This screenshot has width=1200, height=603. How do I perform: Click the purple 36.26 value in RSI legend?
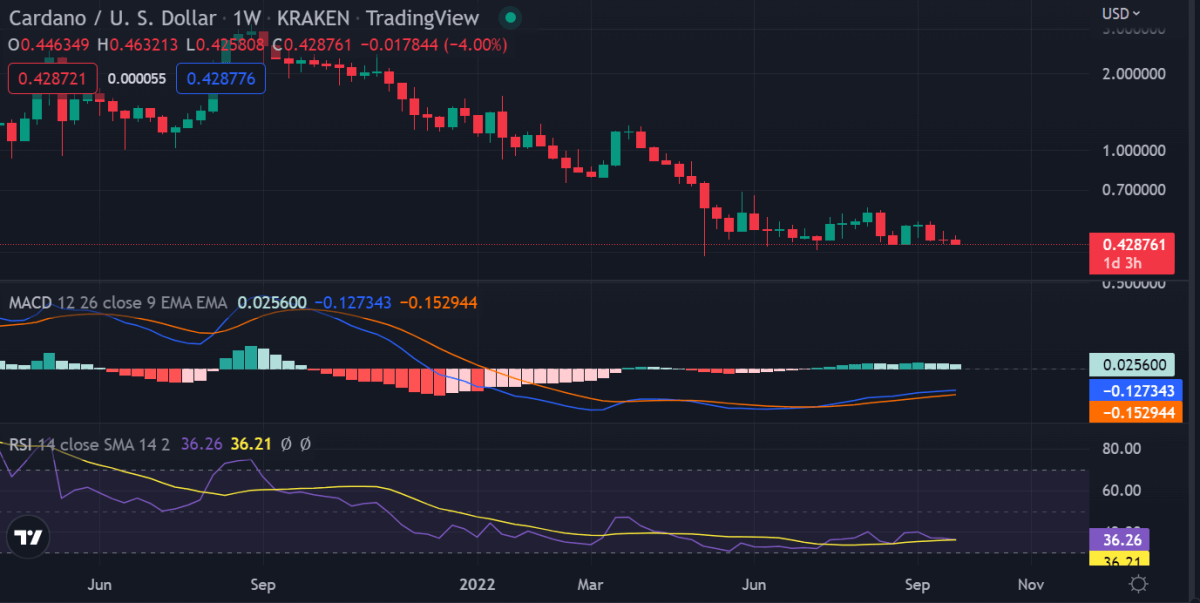click(x=201, y=443)
